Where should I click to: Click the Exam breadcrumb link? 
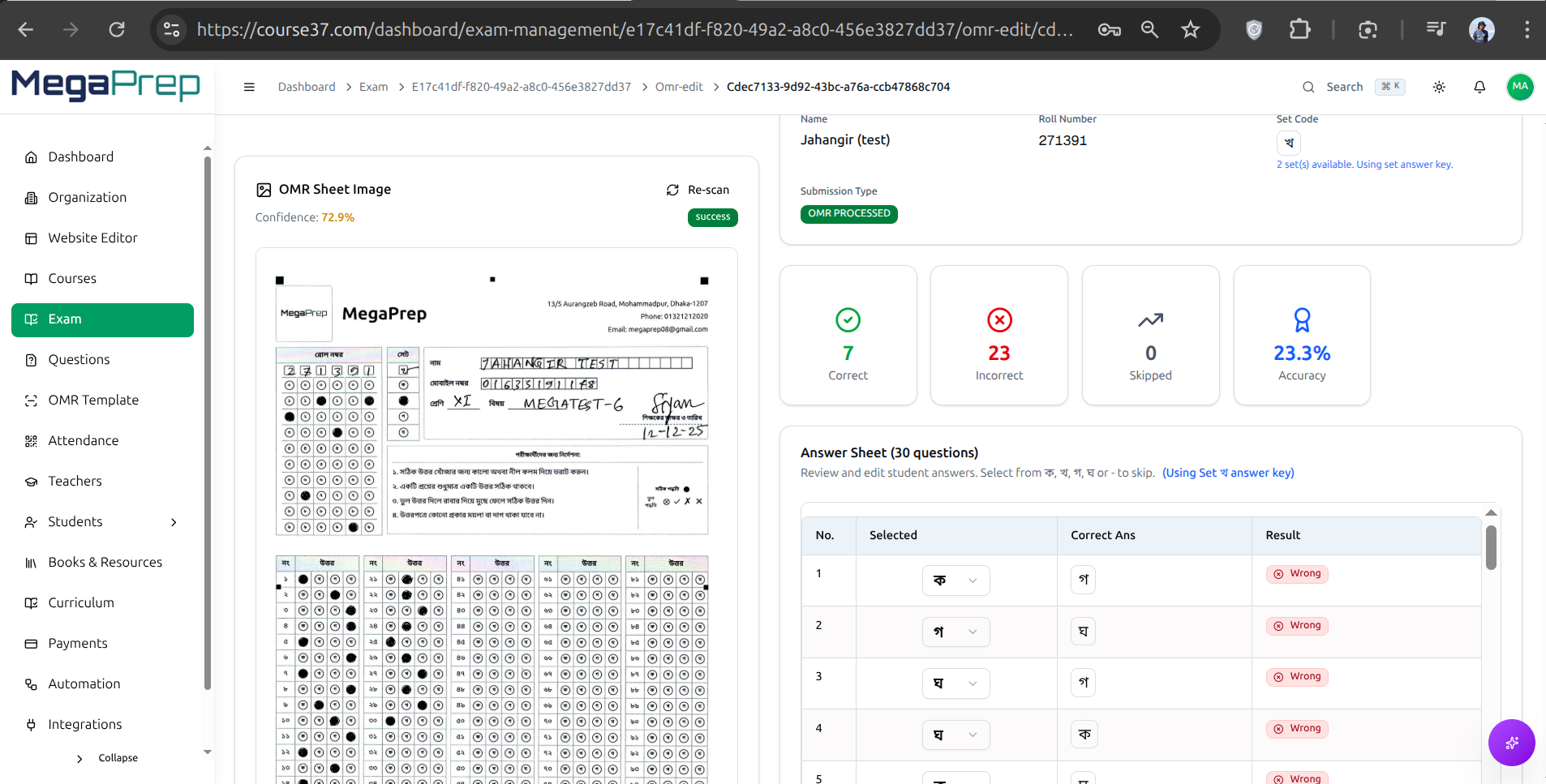[373, 87]
